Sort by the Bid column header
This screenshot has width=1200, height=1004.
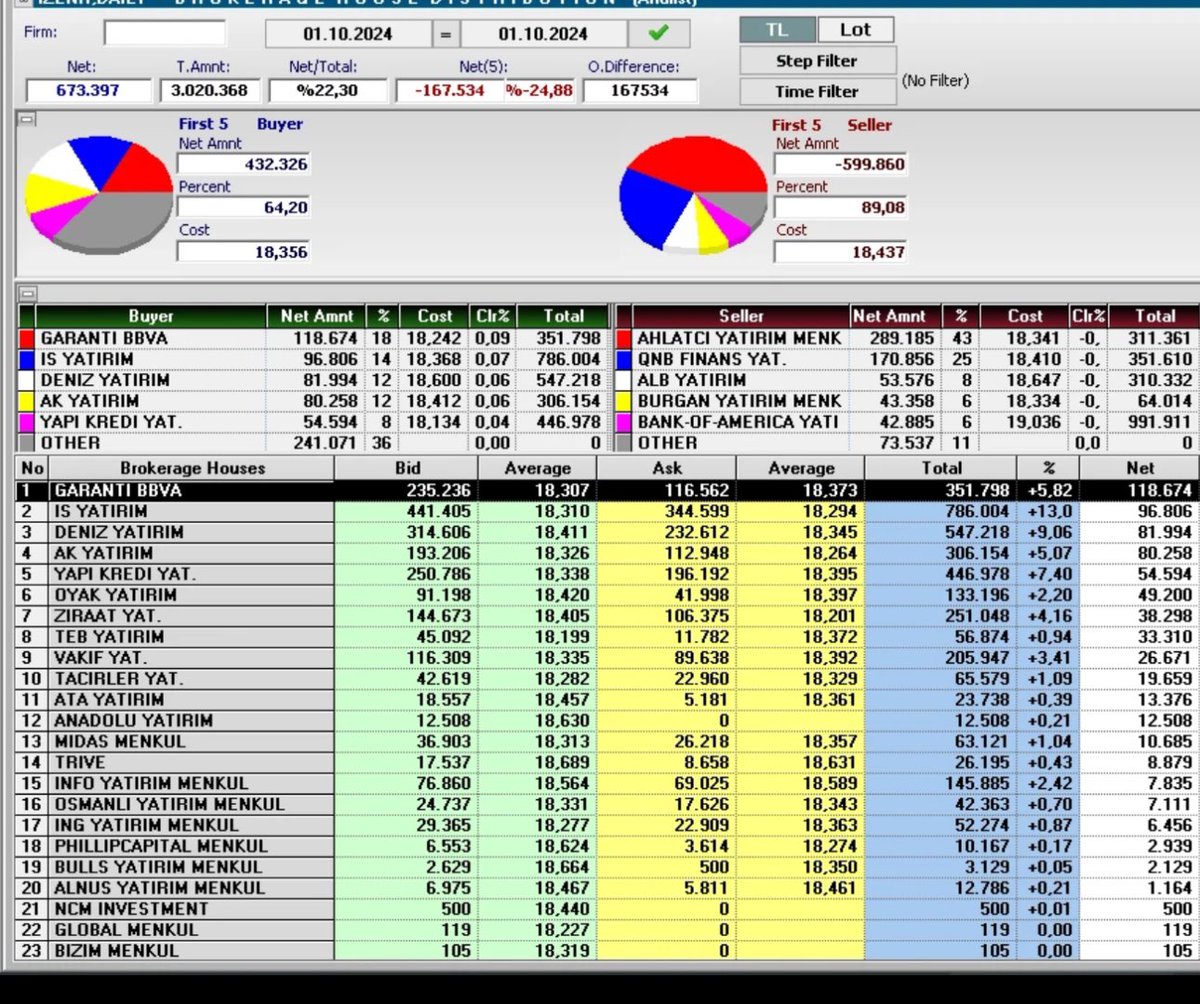pyautogui.click(x=406, y=468)
